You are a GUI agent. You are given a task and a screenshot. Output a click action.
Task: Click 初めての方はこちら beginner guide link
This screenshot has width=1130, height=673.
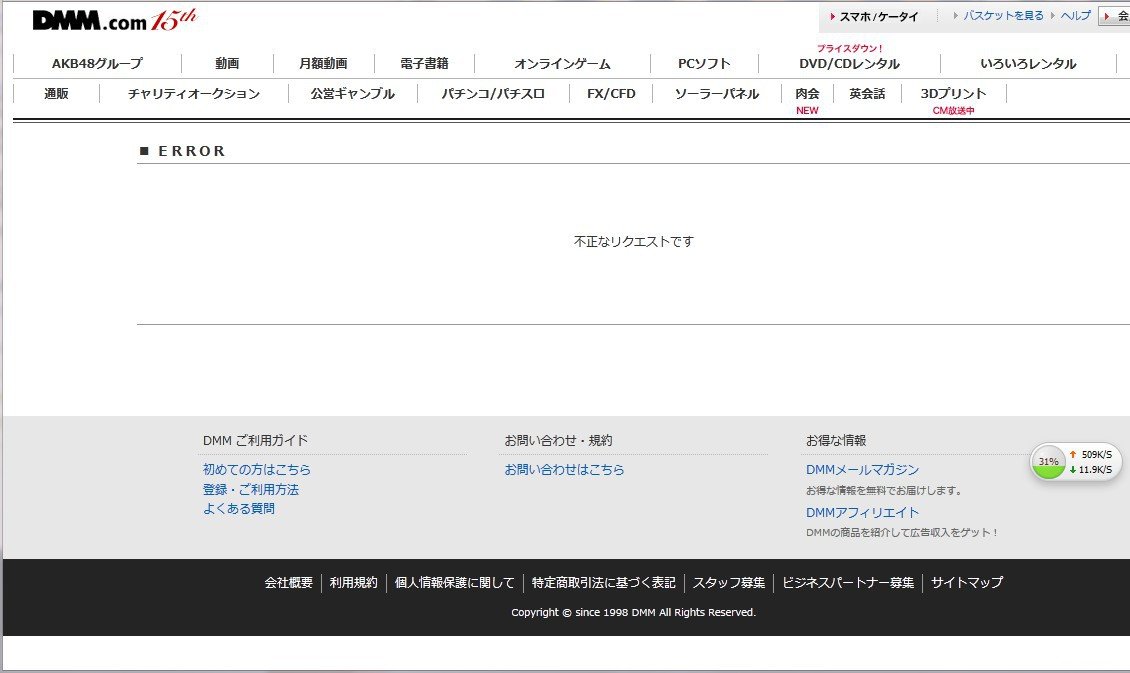pos(254,470)
